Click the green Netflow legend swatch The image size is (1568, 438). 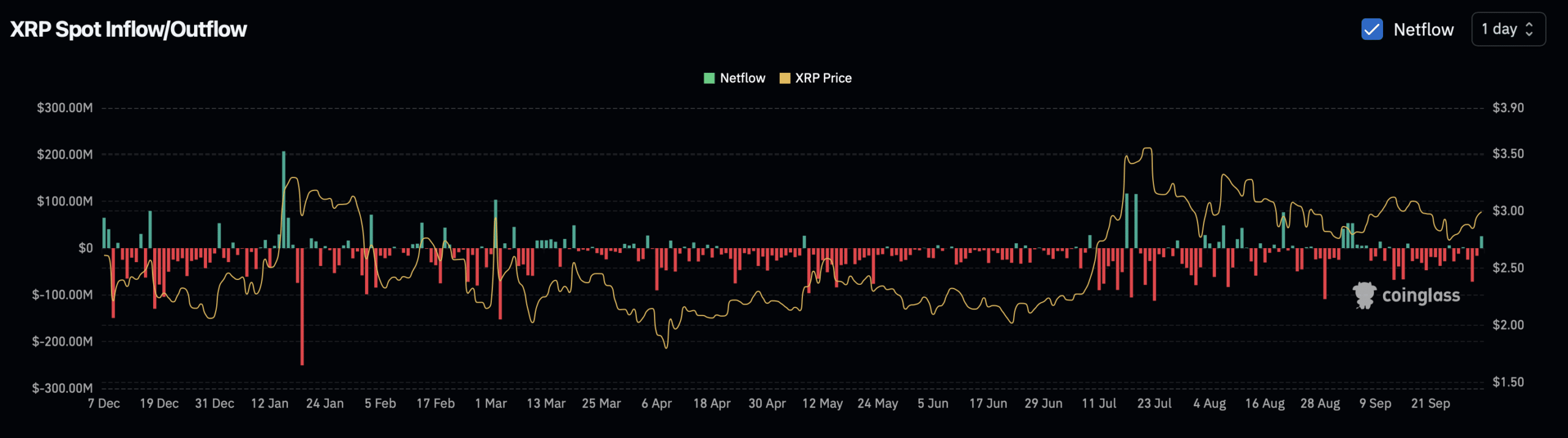pos(709,78)
